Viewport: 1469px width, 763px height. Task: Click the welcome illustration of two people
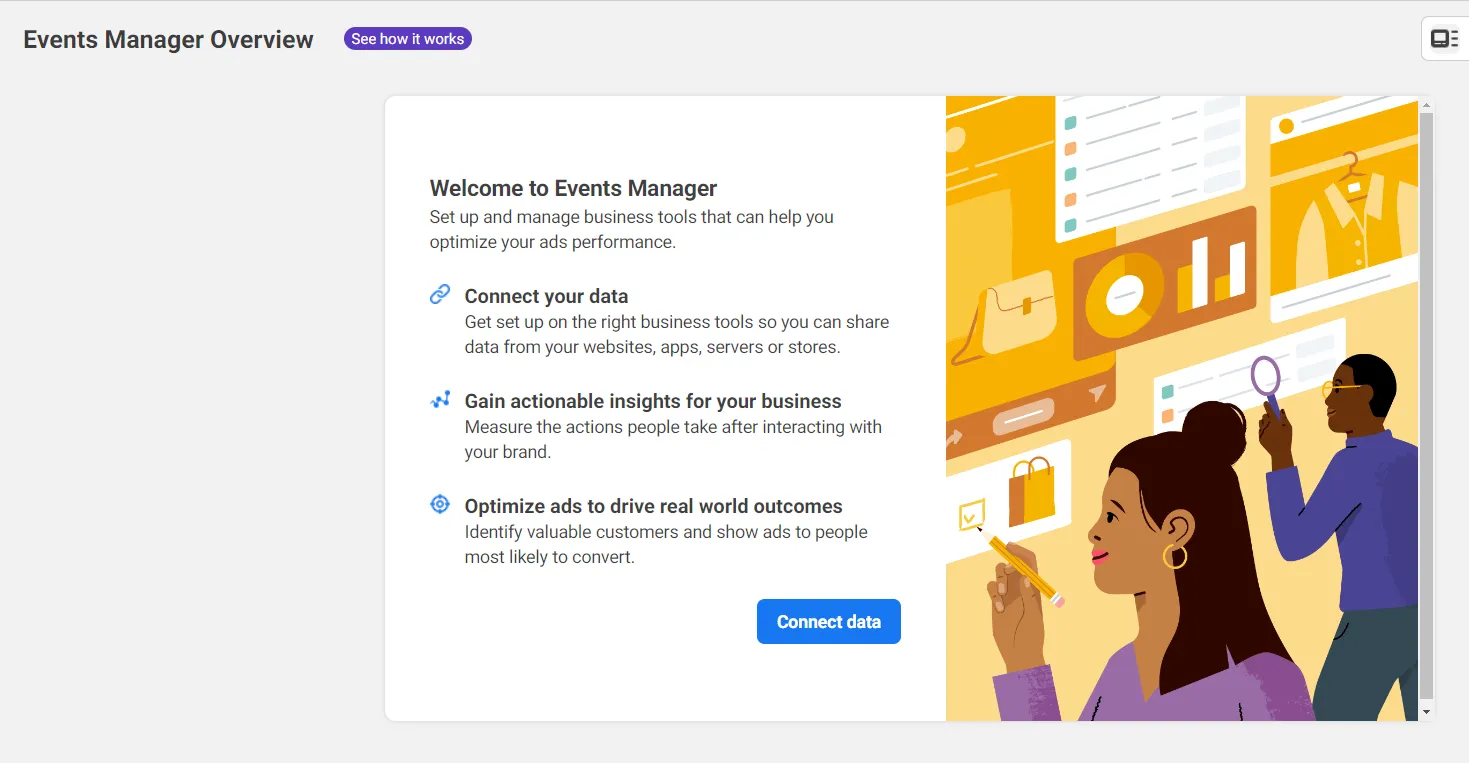(x=1182, y=408)
